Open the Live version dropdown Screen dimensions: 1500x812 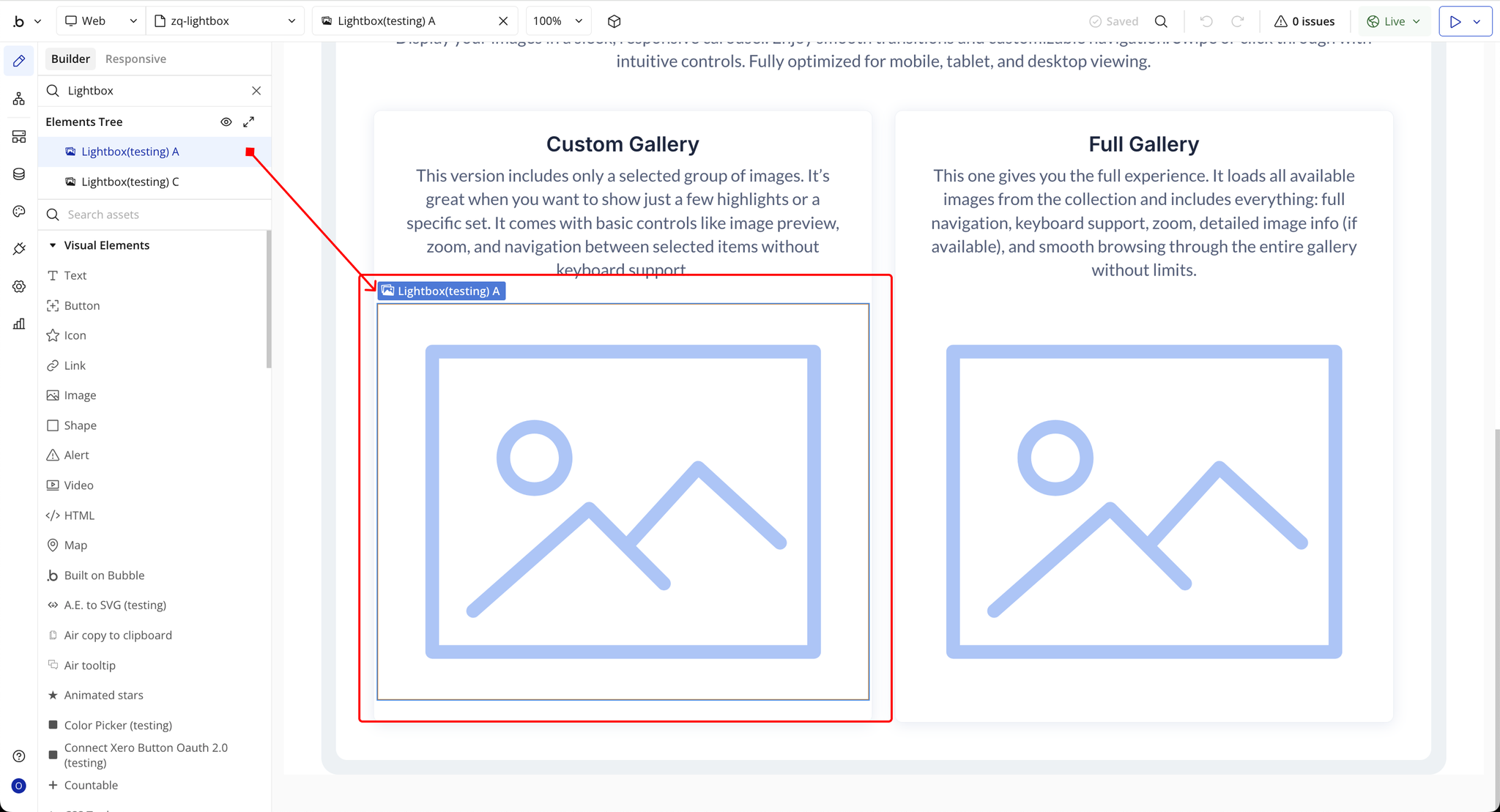tap(1394, 21)
